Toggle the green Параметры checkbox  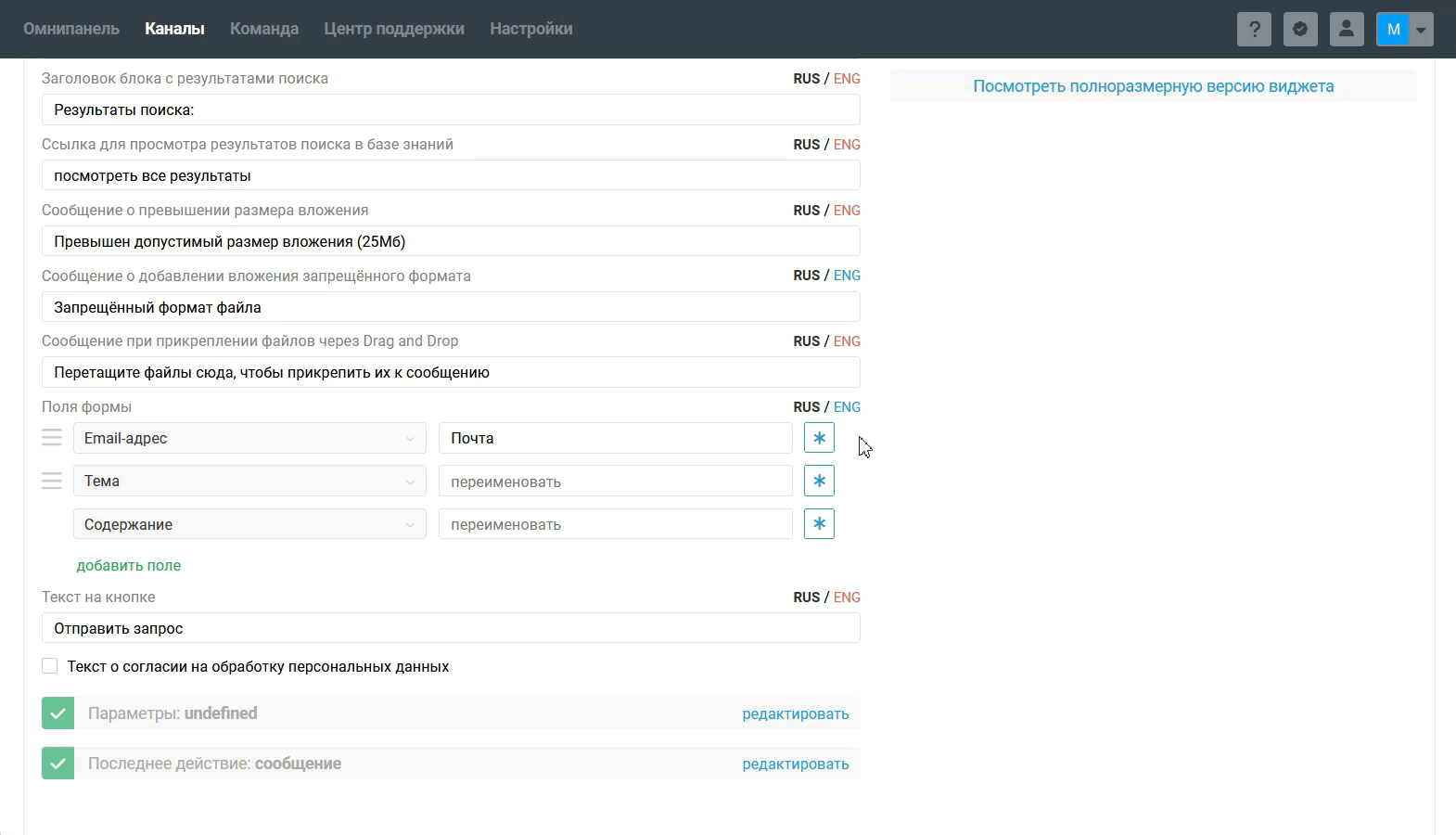(x=57, y=713)
